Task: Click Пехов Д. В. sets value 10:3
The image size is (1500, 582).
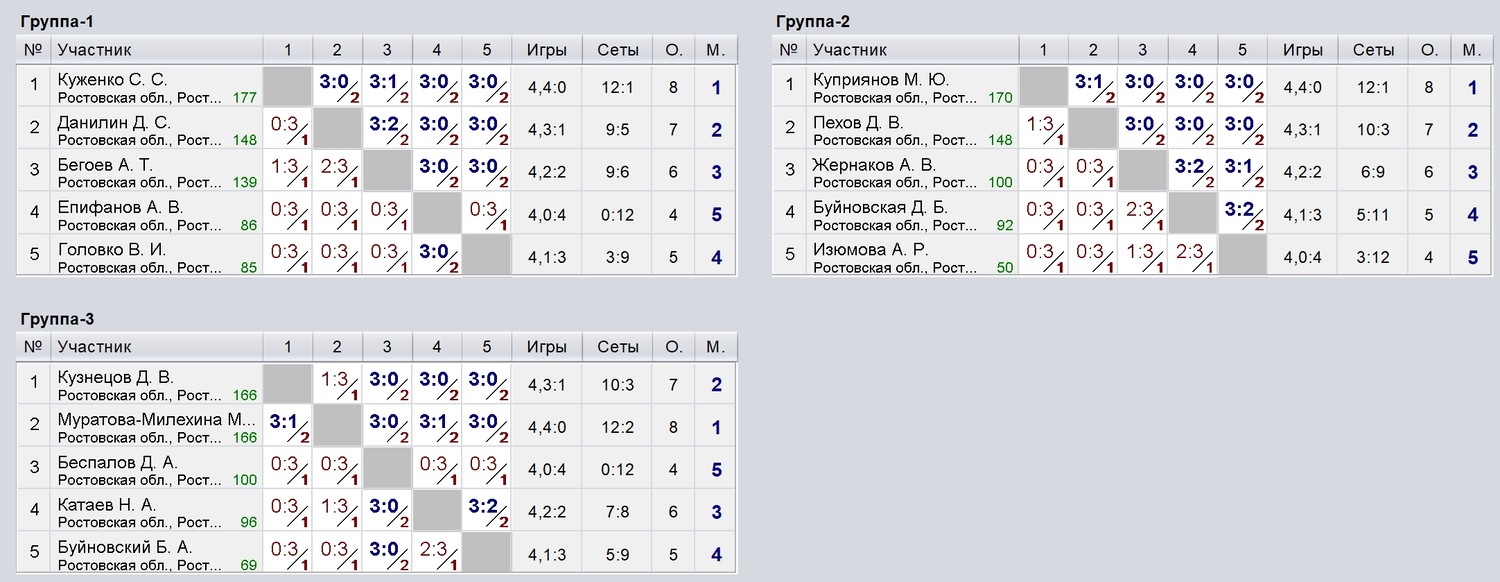Action: [x=1373, y=129]
